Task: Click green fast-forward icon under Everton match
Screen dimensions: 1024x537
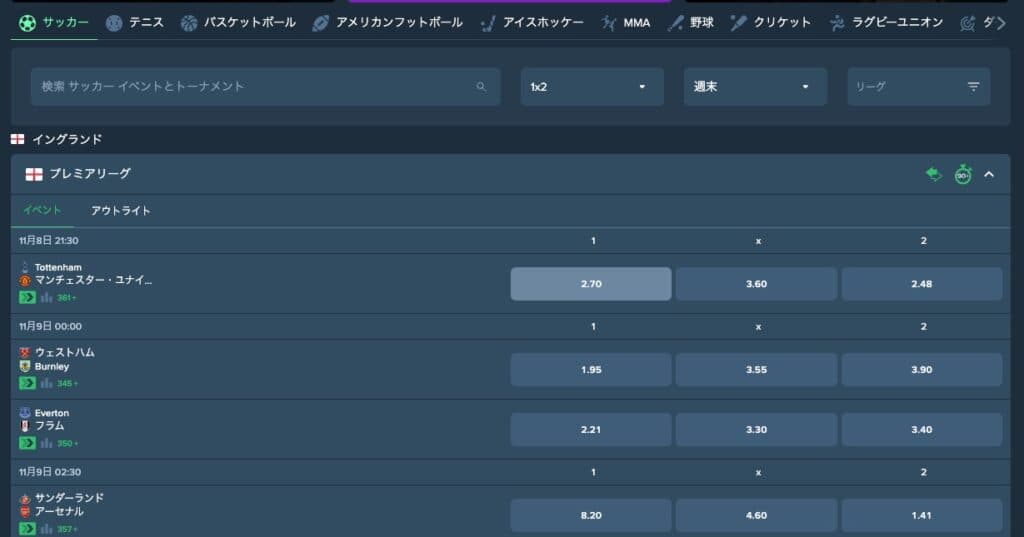Action: [x=27, y=443]
